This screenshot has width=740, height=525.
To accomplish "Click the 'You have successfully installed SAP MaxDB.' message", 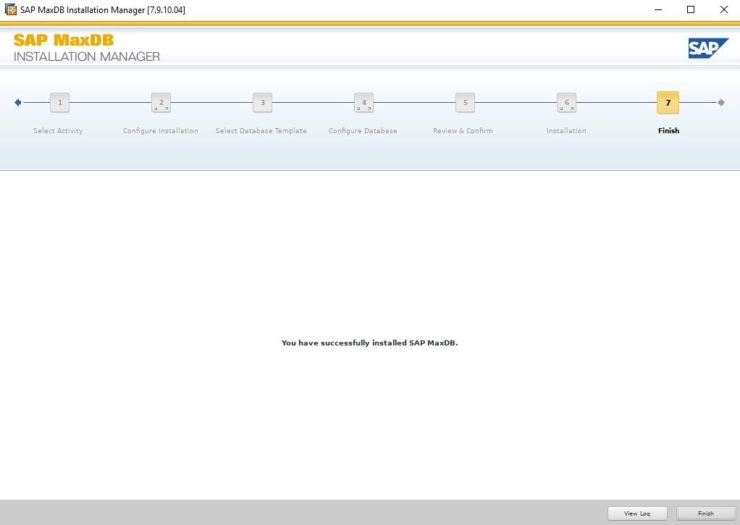I will coord(370,343).
